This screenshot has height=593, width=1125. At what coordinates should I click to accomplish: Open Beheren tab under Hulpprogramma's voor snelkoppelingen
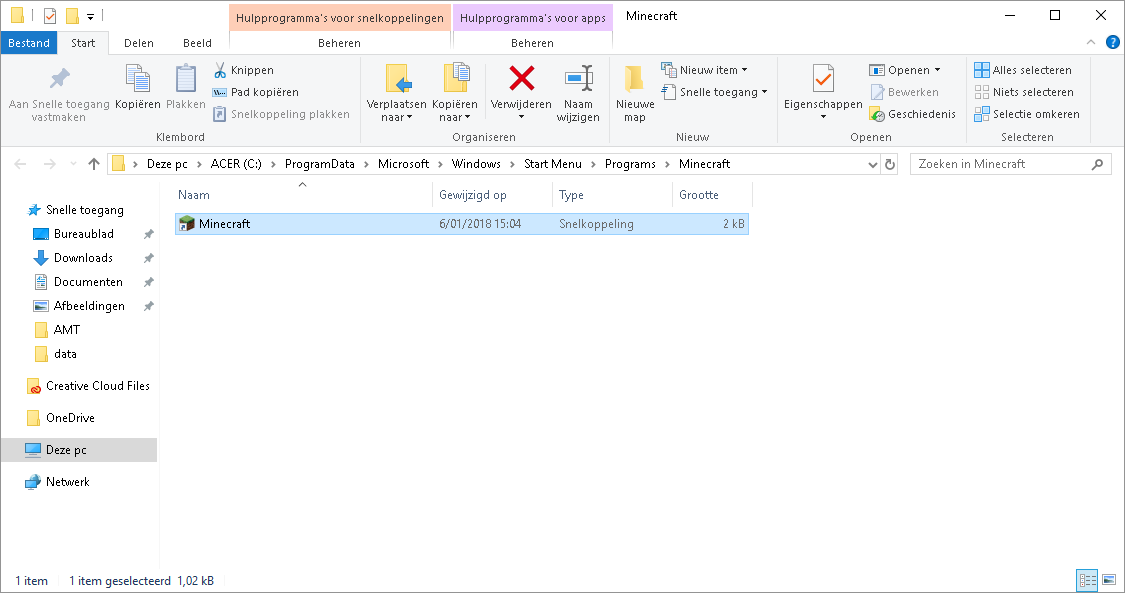tap(339, 43)
